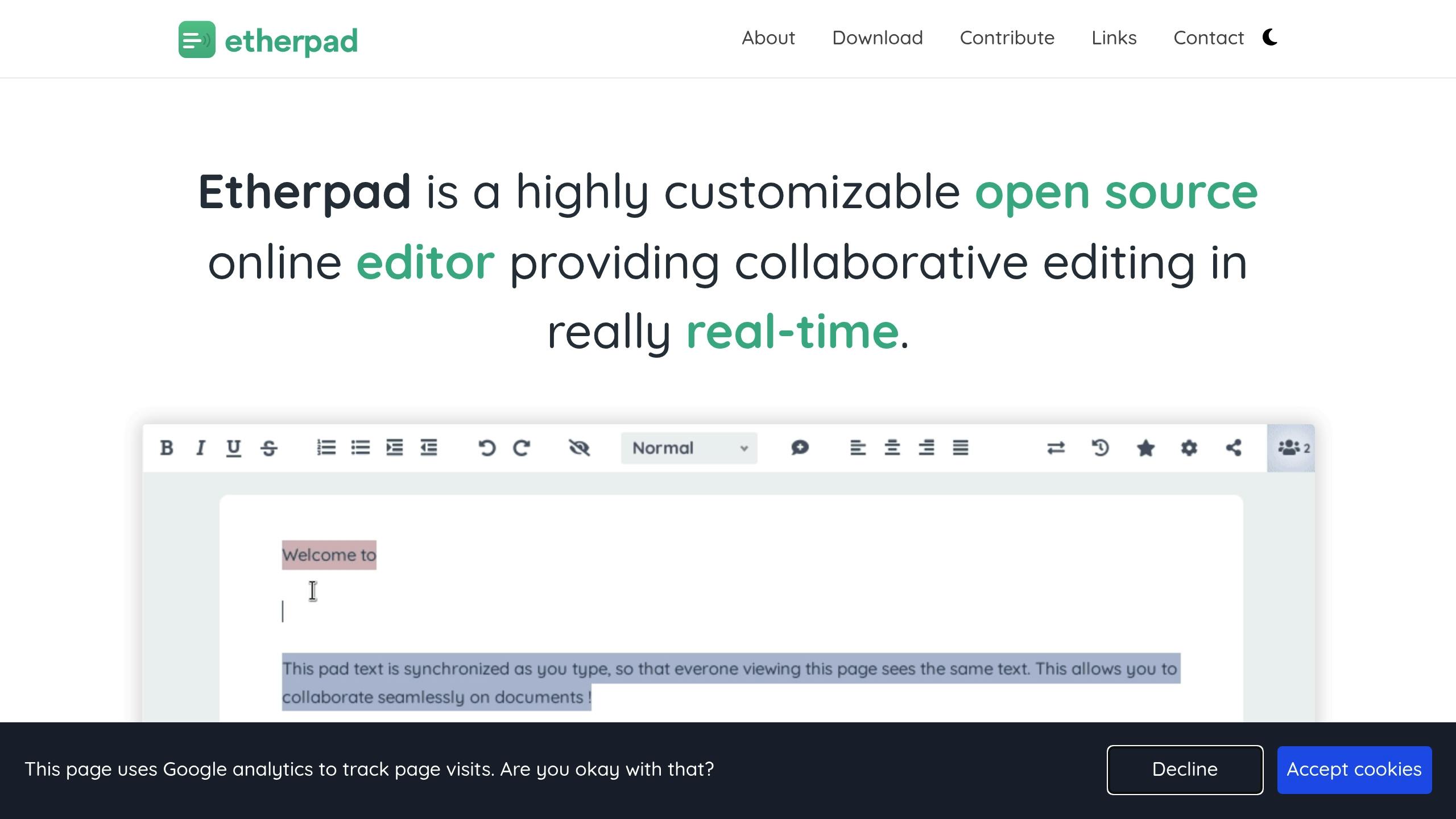1456x819 pixels.
Task: Justify the text
Action: tap(961, 448)
